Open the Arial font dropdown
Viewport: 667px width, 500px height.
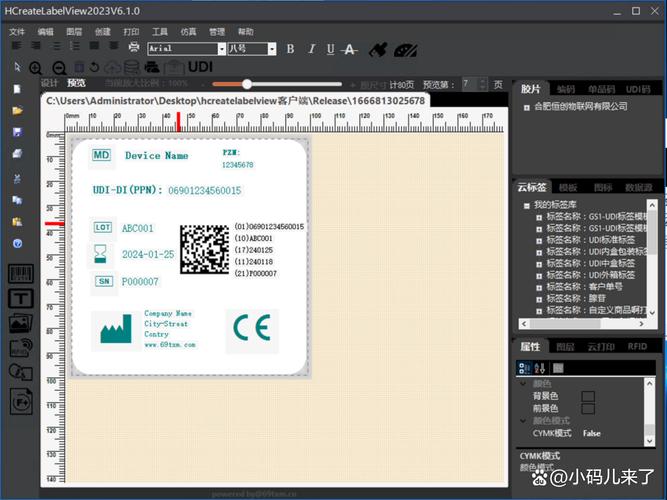point(222,49)
